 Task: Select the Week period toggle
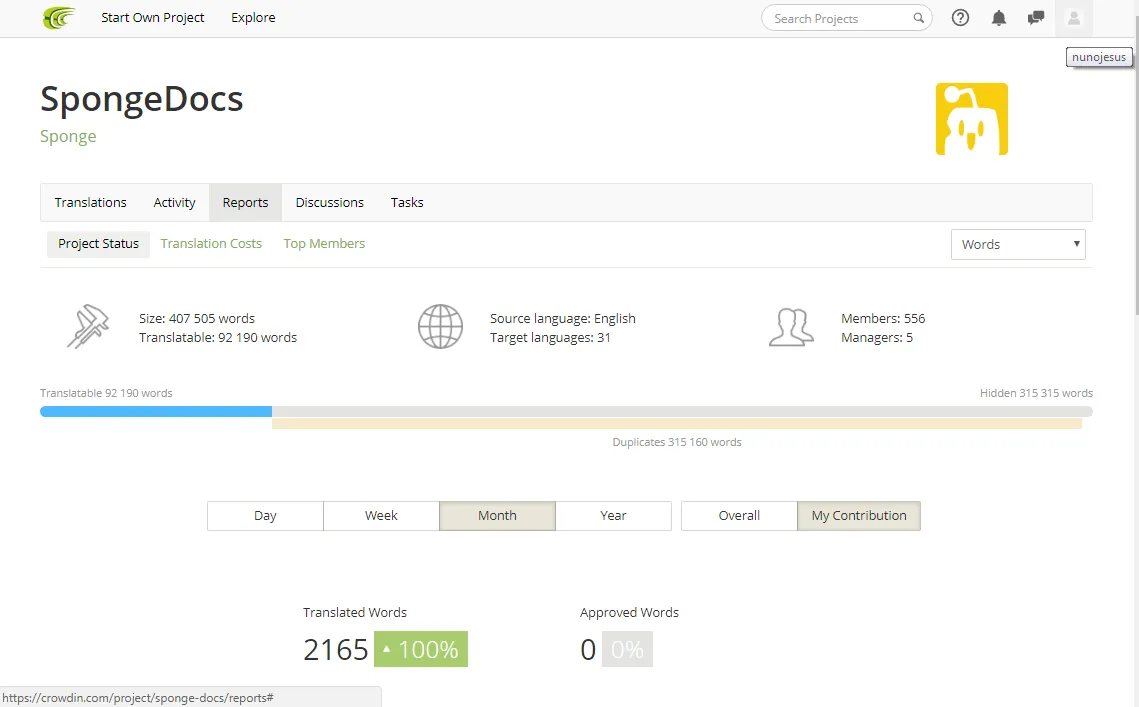(x=381, y=516)
